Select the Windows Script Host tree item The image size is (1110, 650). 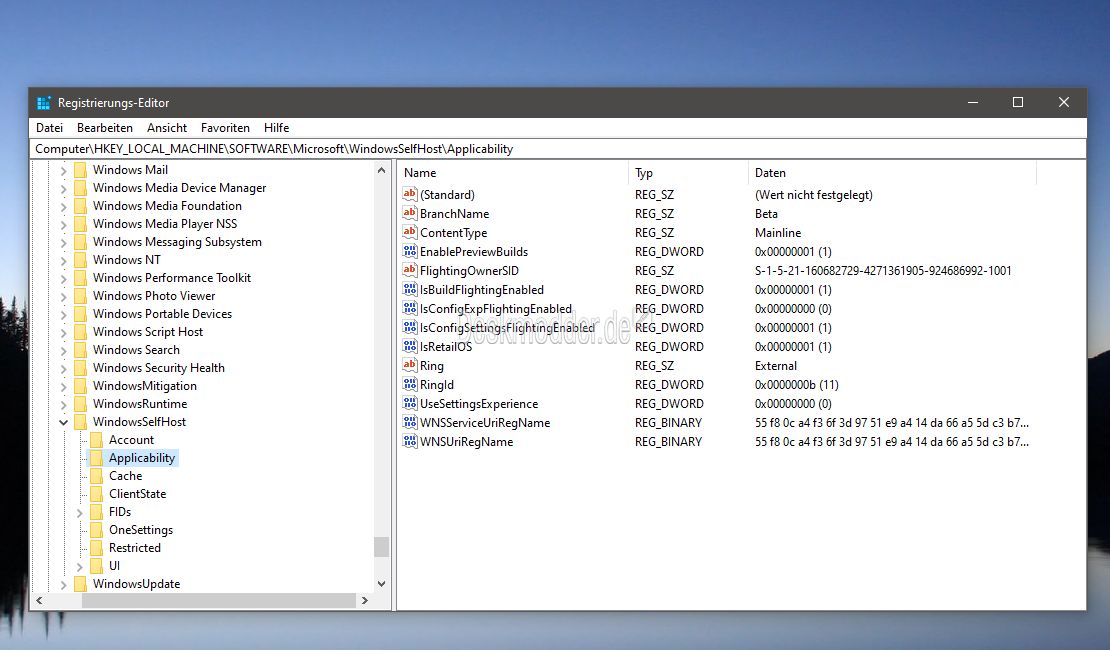click(148, 332)
